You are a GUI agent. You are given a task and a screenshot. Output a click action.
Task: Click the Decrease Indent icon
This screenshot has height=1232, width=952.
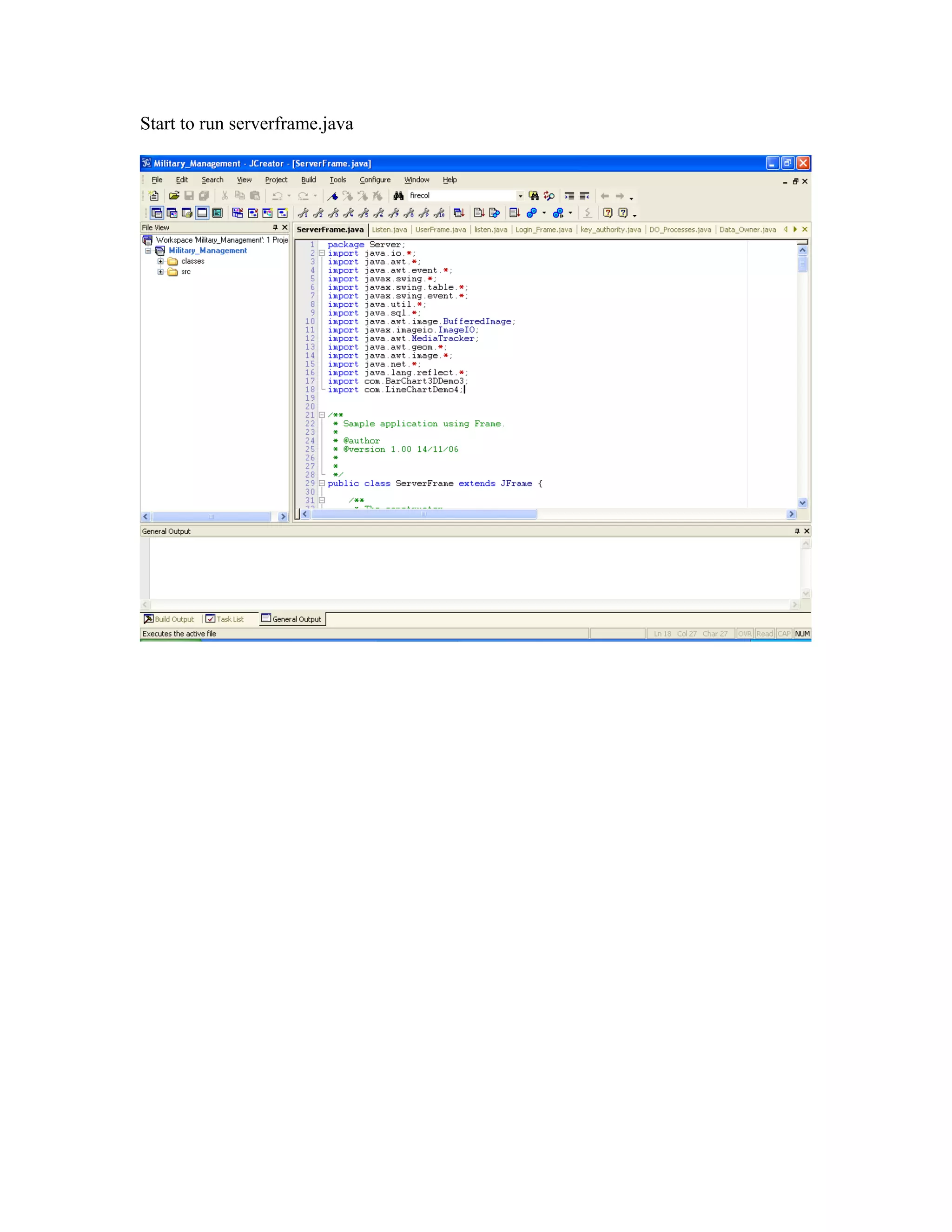pyautogui.click(x=585, y=196)
